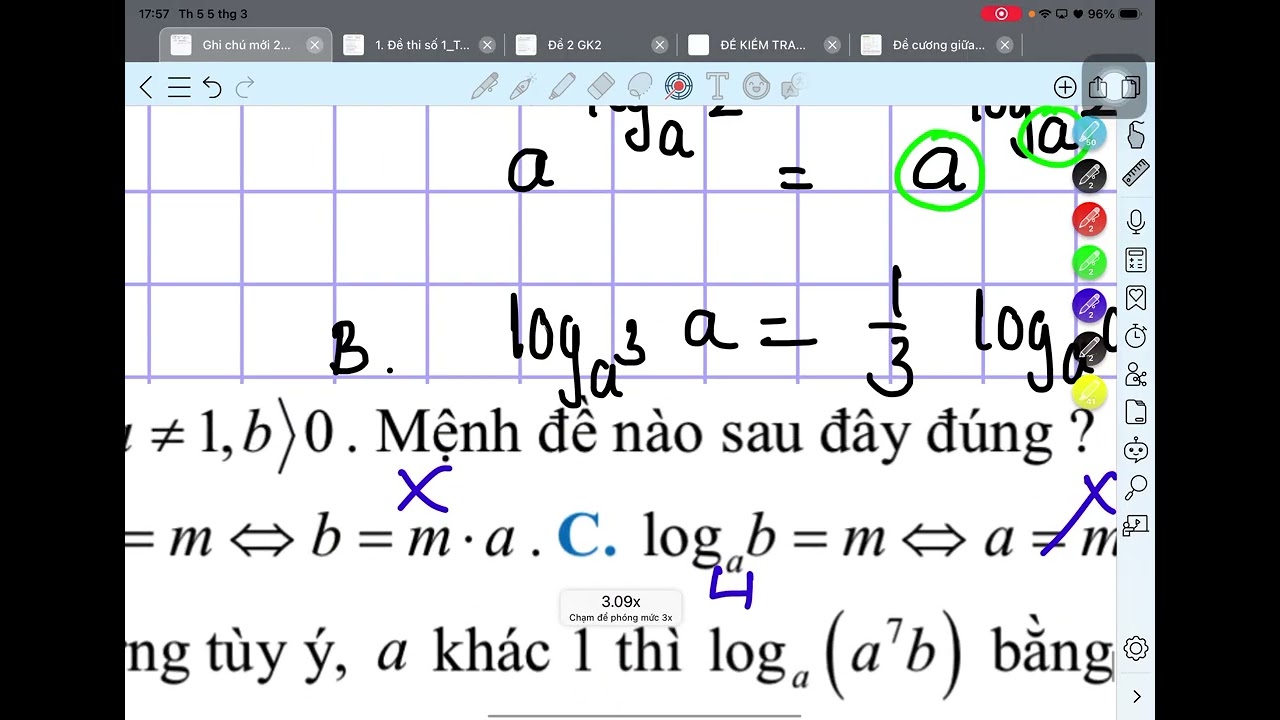Open the hamburger list menu
The height and width of the screenshot is (720, 1280).
[179, 87]
